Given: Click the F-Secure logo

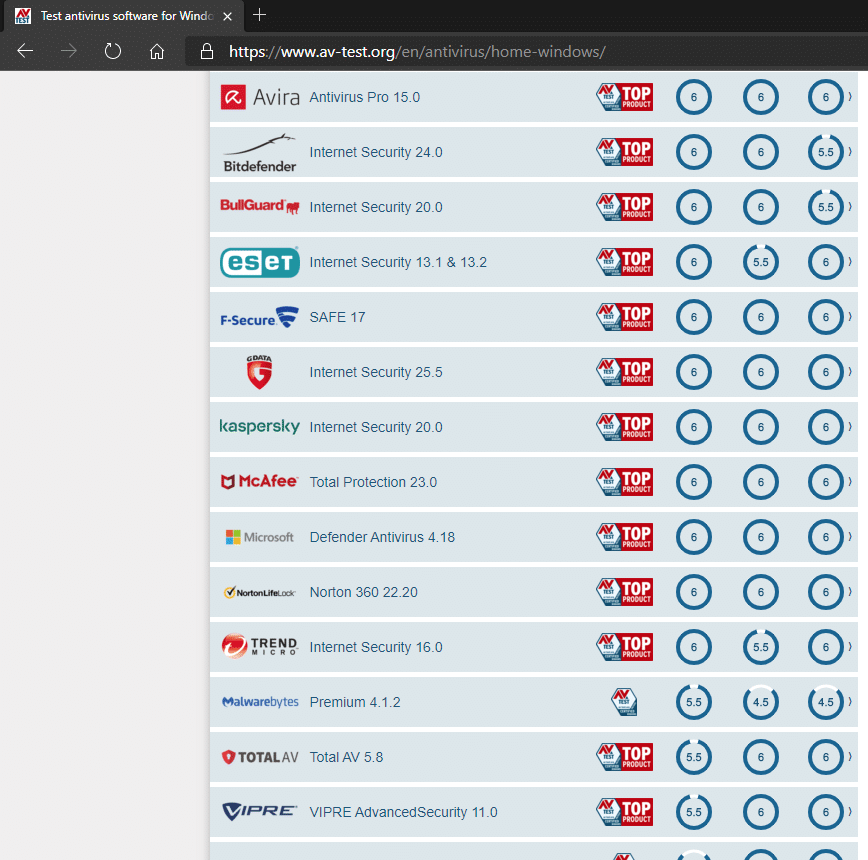Looking at the screenshot, I should [260, 317].
